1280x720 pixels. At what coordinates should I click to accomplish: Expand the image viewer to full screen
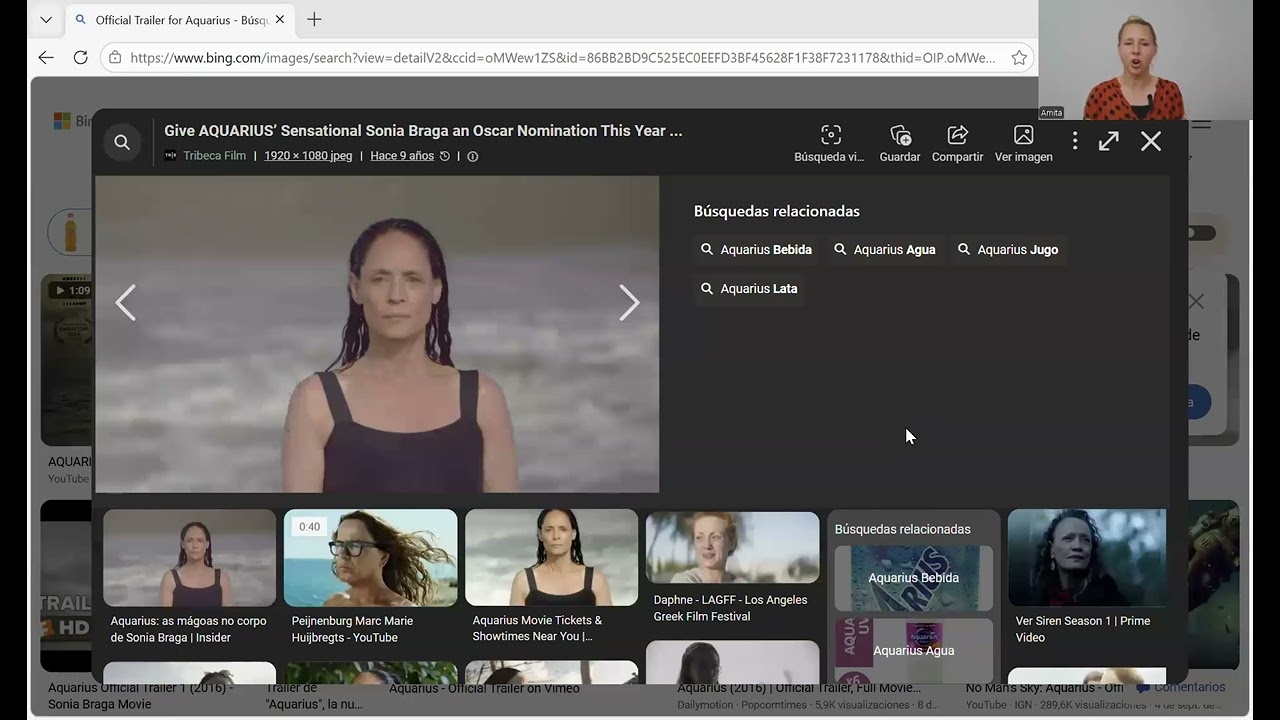pyautogui.click(x=1108, y=141)
